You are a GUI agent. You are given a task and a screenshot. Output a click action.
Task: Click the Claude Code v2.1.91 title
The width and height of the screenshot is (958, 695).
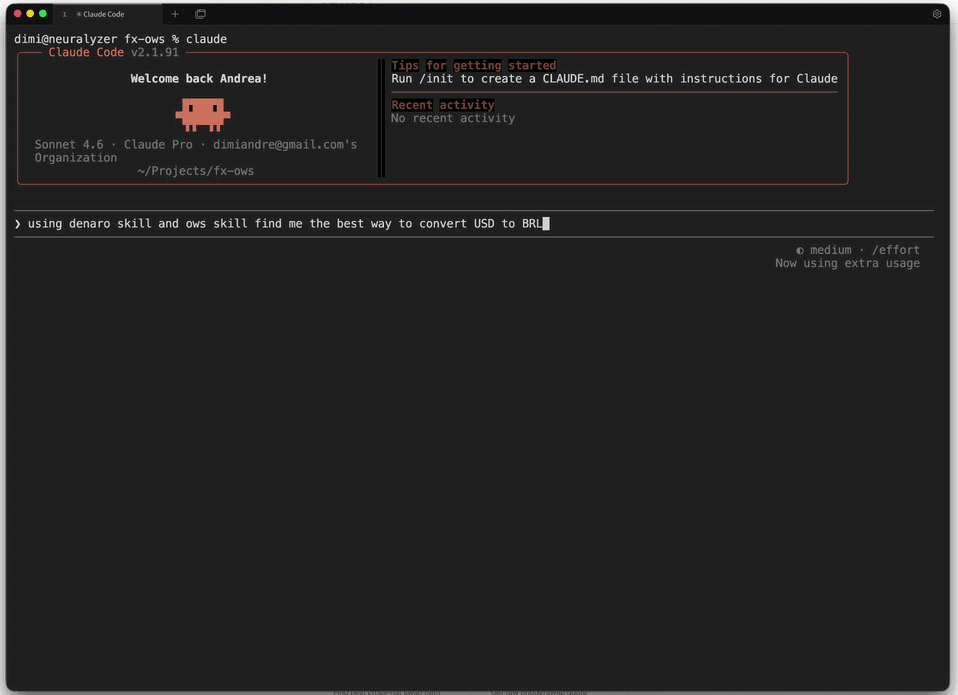(114, 53)
